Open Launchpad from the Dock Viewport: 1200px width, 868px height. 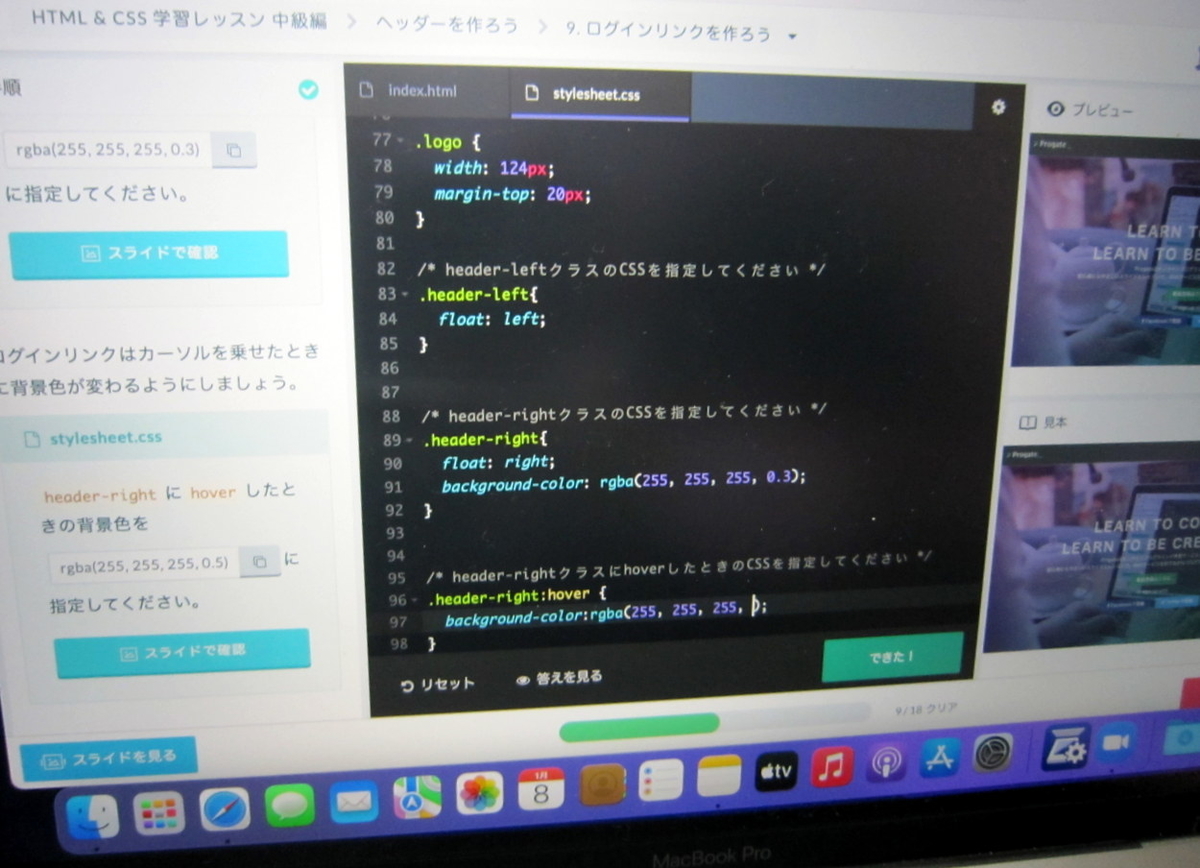click(160, 813)
